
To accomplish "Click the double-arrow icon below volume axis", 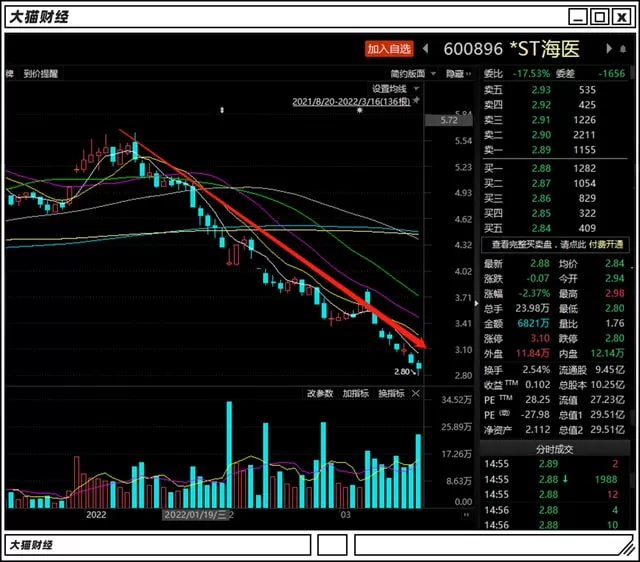I will pyautogui.click(x=466, y=515).
